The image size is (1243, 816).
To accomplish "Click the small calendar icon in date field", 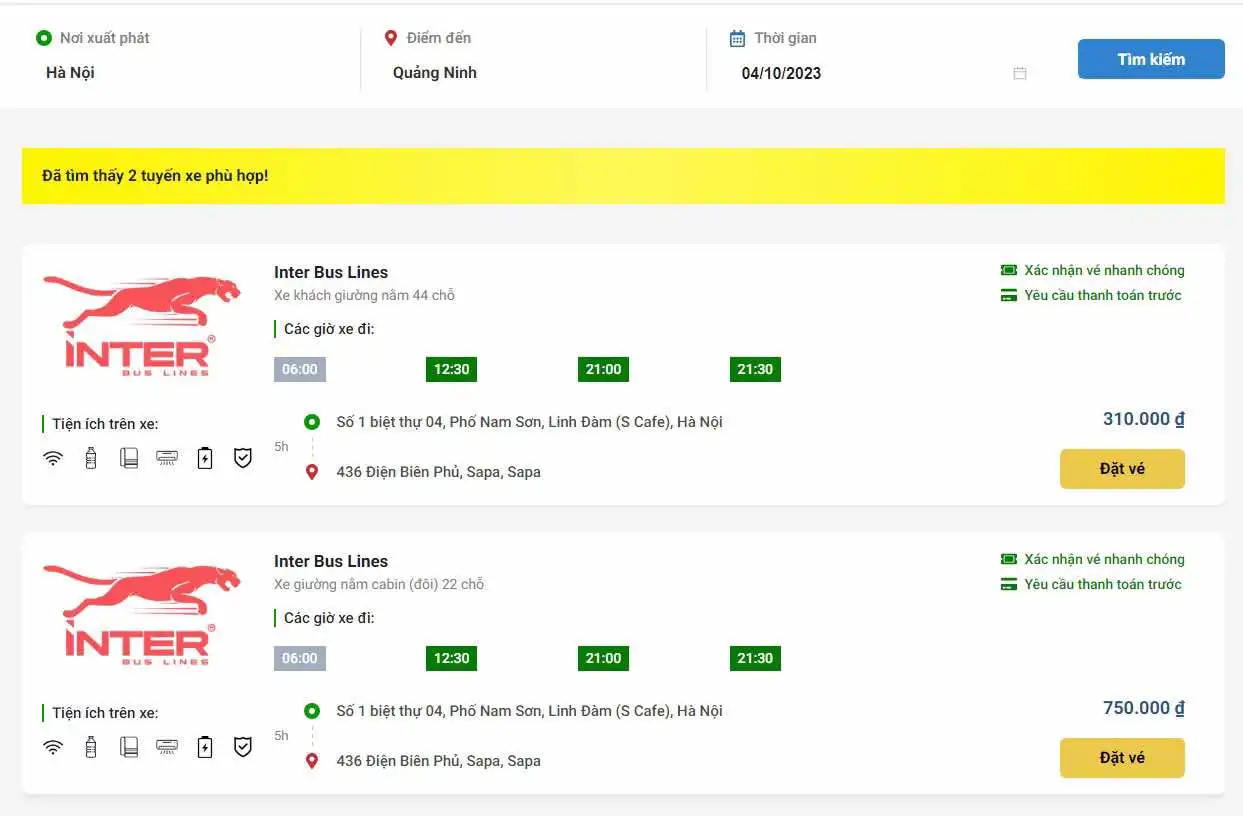I will pos(1019,73).
